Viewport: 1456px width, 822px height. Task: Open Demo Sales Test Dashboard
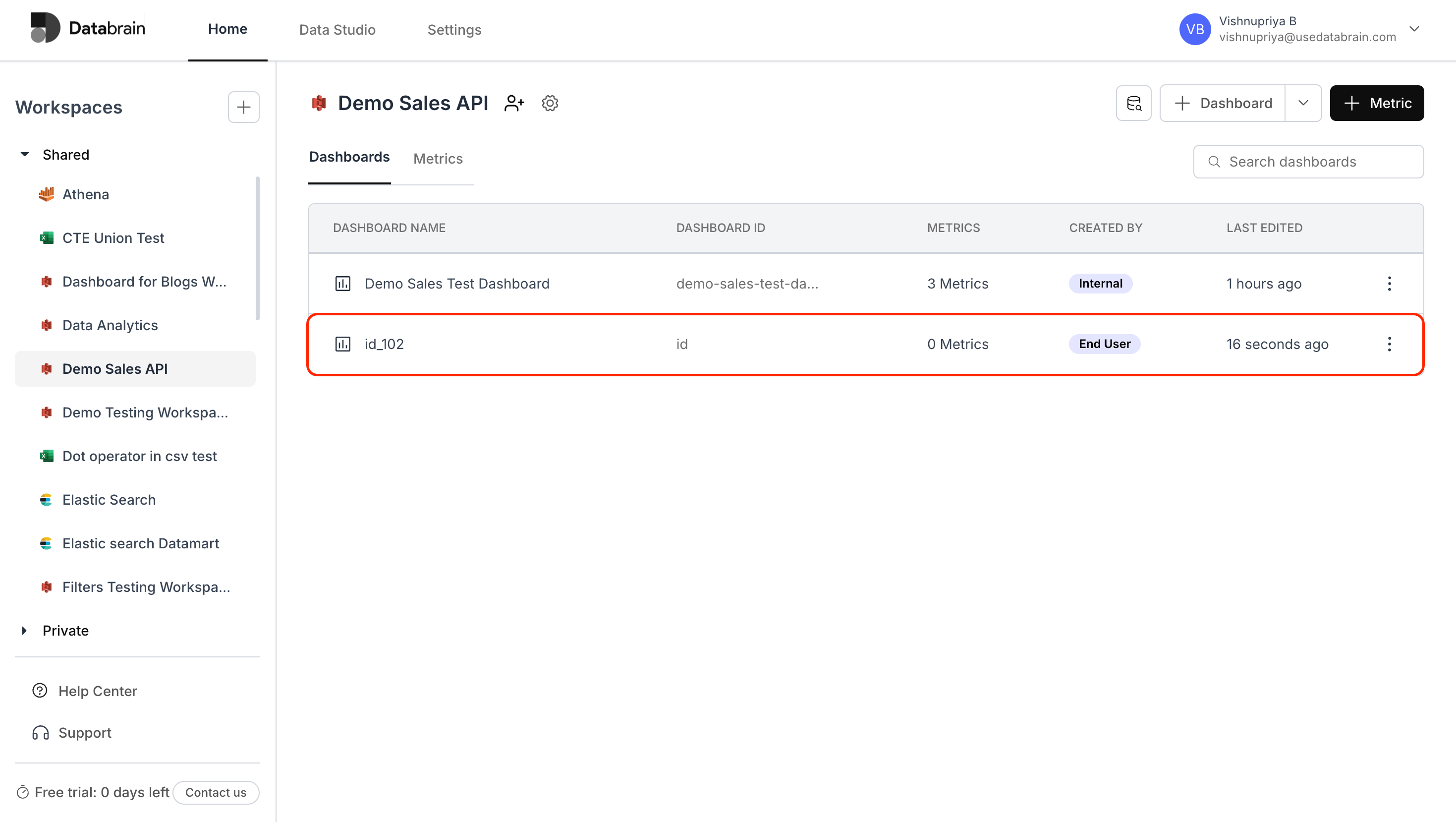[457, 283]
